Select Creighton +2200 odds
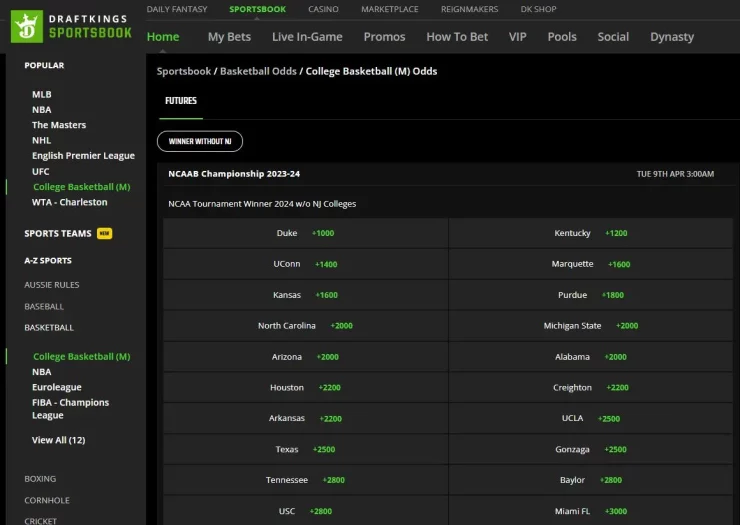Image resolution: width=740 pixels, height=525 pixels. click(590, 388)
